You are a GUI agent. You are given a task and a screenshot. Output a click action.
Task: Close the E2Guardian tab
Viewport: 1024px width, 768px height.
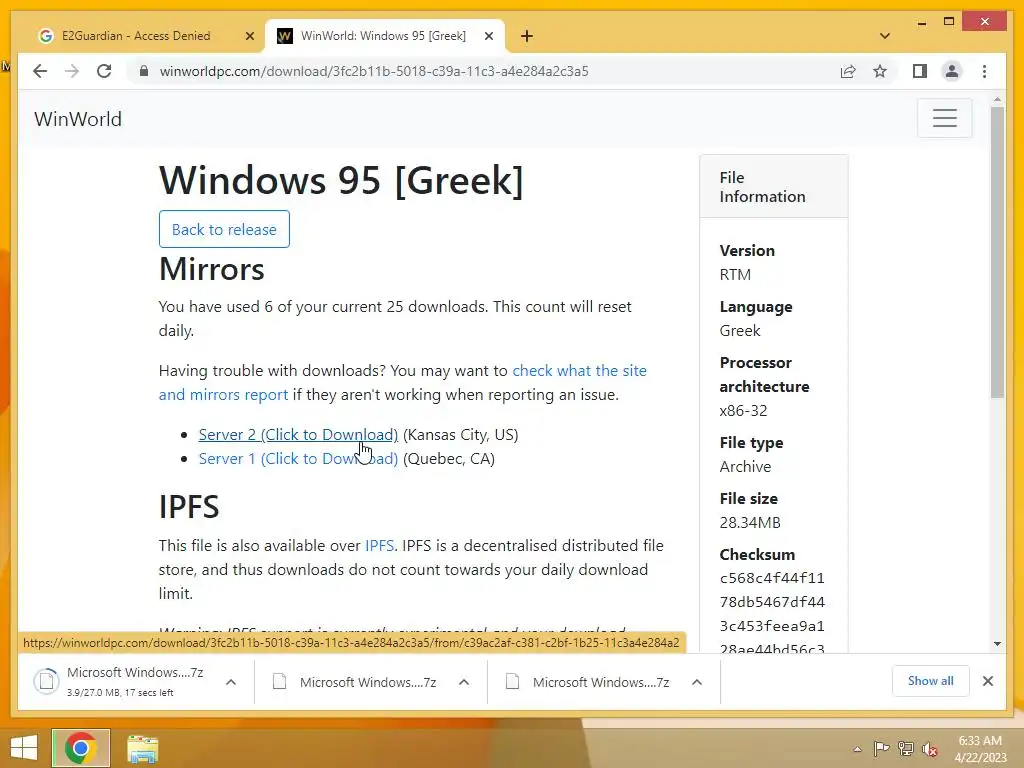pos(249,37)
